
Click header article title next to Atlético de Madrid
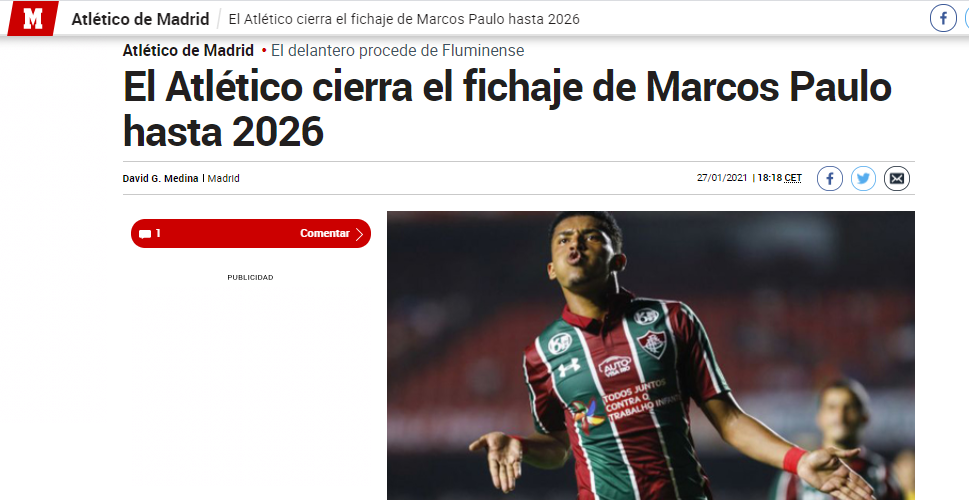pos(404,19)
